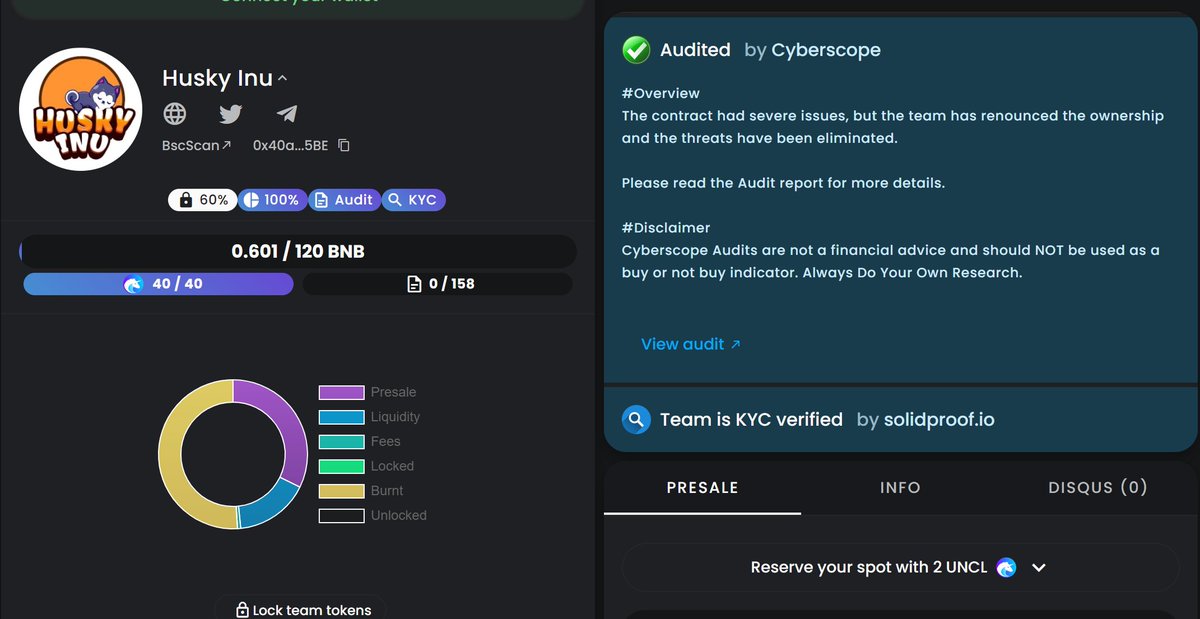Open the Husky Inu Twitter icon
1200x619 pixels.
tap(231, 113)
